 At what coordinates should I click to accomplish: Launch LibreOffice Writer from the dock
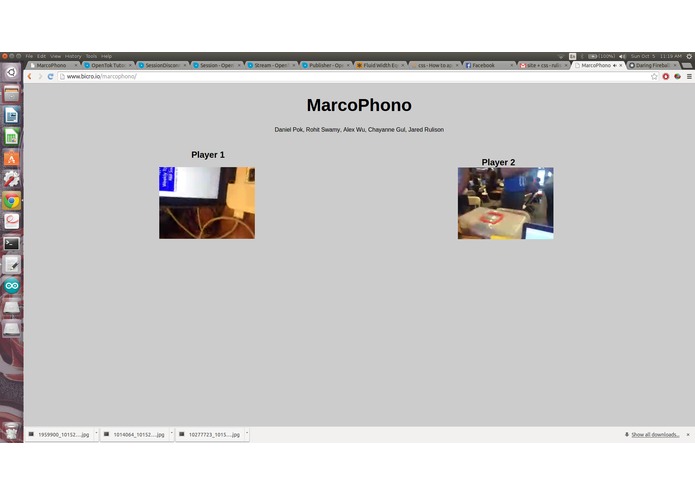tap(12, 115)
